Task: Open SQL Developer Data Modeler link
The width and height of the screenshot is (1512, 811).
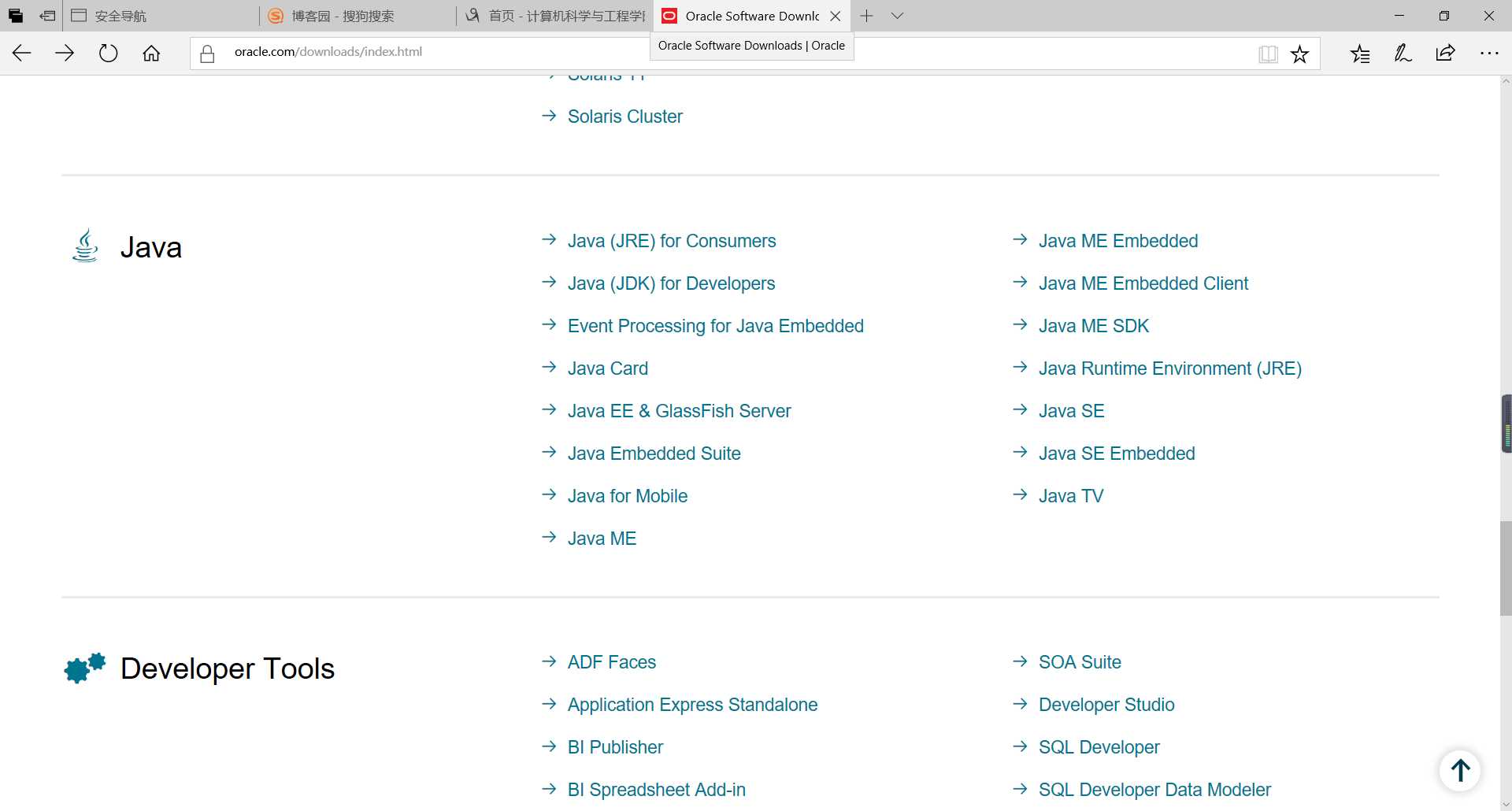Action: pyautogui.click(x=1154, y=790)
